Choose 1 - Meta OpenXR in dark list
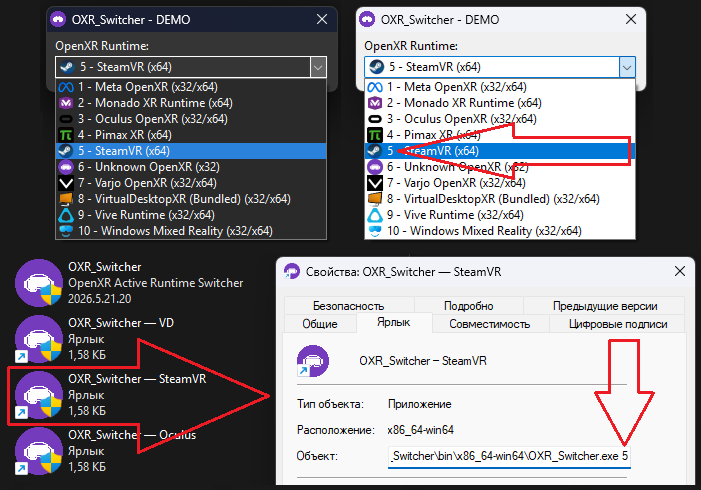Screen dimensions: 701x490 191,87
